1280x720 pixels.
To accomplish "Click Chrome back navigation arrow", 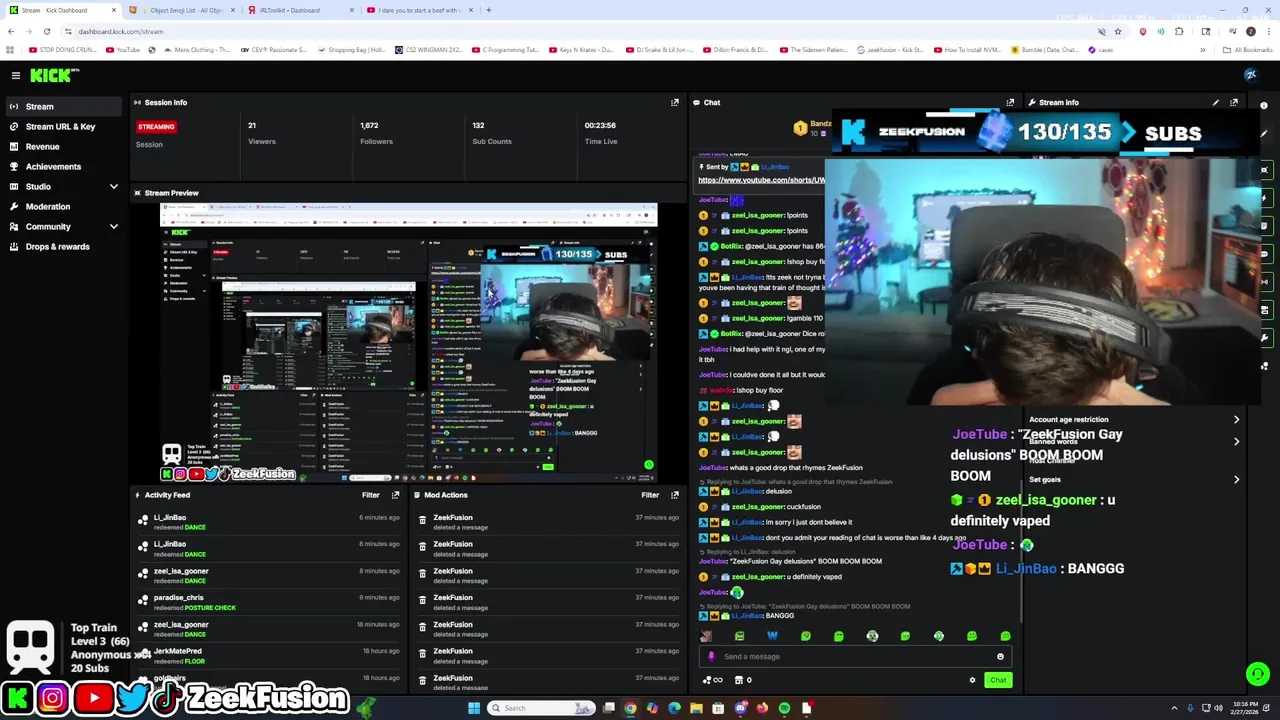I will pos(10,31).
